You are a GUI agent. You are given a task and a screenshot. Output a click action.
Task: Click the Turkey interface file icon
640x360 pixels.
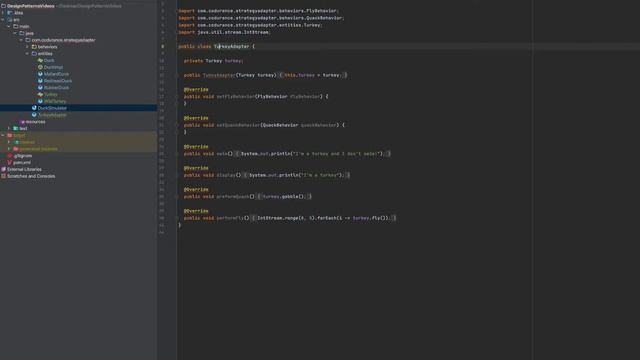40,95
